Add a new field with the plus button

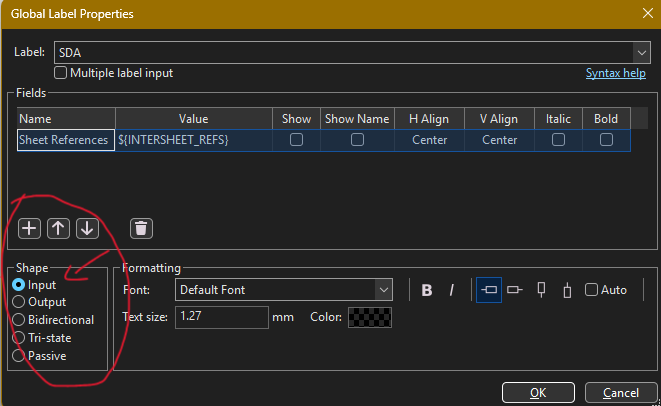(29, 229)
